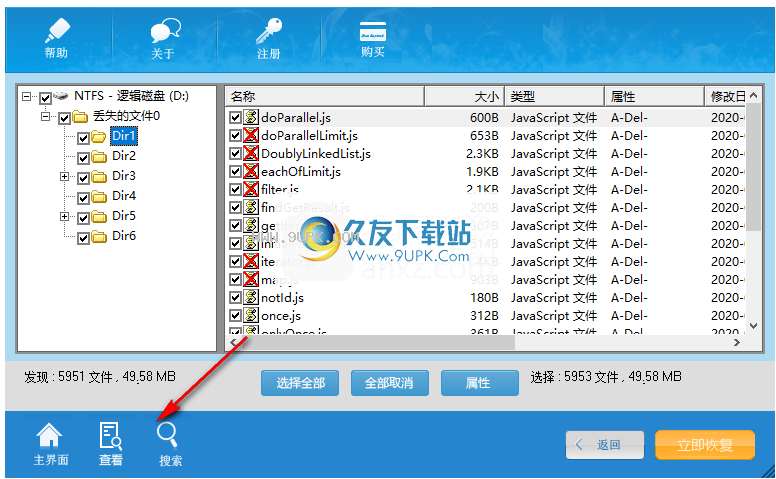
Task: Open the 帮助 help icon
Action: [x=56, y=38]
